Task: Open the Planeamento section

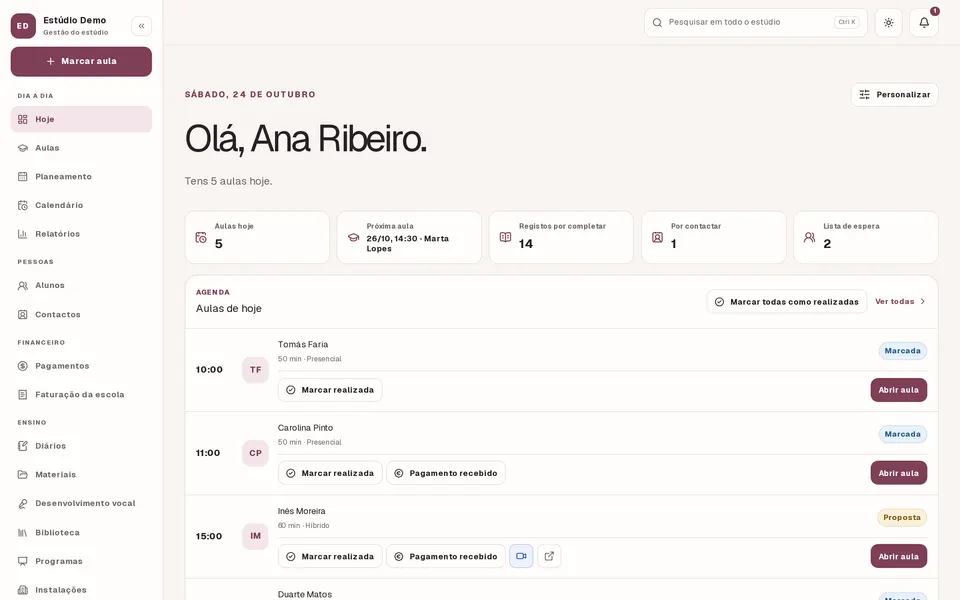Action: pyautogui.click(x=81, y=177)
